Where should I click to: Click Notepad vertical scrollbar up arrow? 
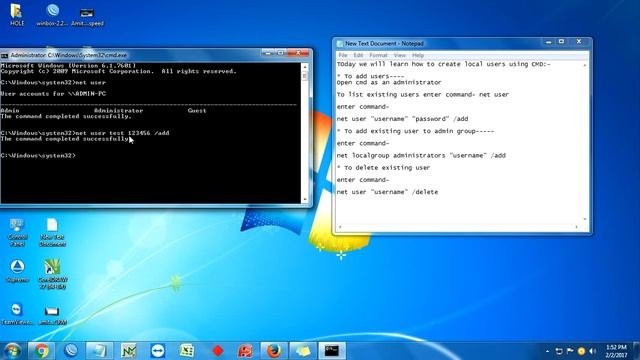[x=585, y=65]
